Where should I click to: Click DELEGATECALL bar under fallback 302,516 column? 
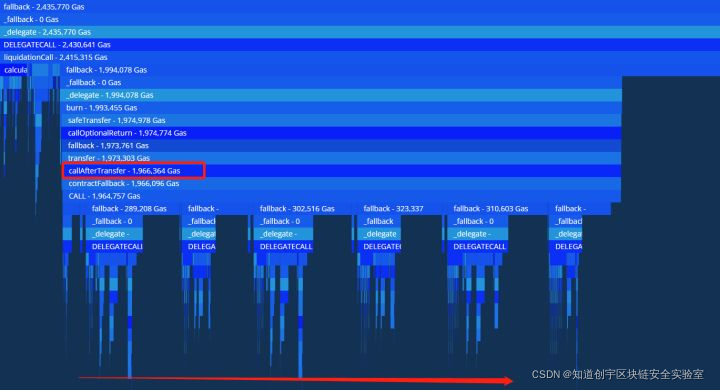283,246
